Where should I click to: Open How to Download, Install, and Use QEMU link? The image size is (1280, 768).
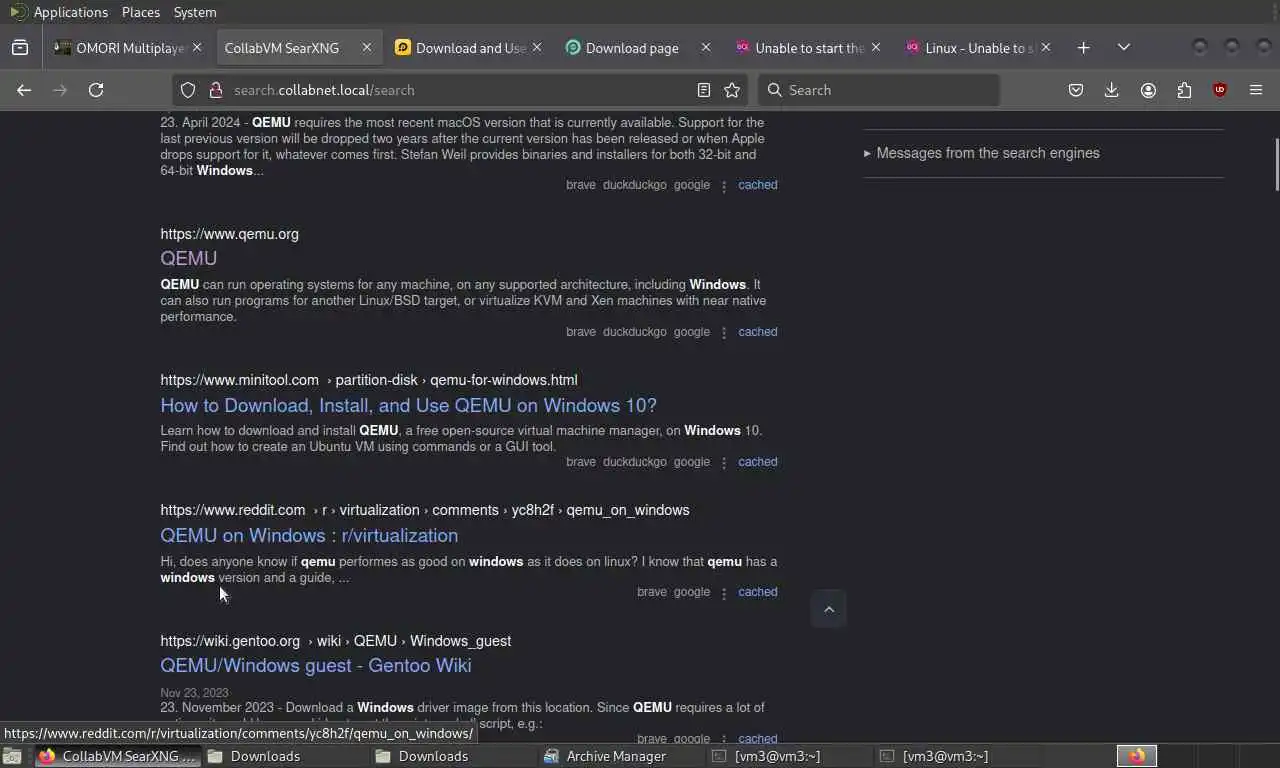pyautogui.click(x=408, y=405)
